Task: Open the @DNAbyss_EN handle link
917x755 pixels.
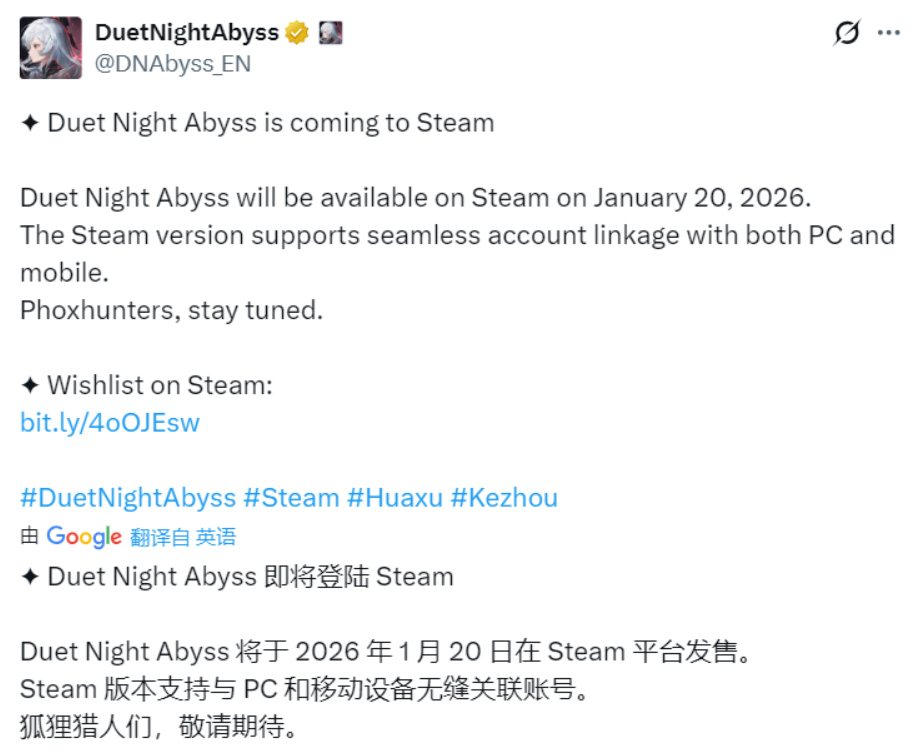Action: coord(173,64)
